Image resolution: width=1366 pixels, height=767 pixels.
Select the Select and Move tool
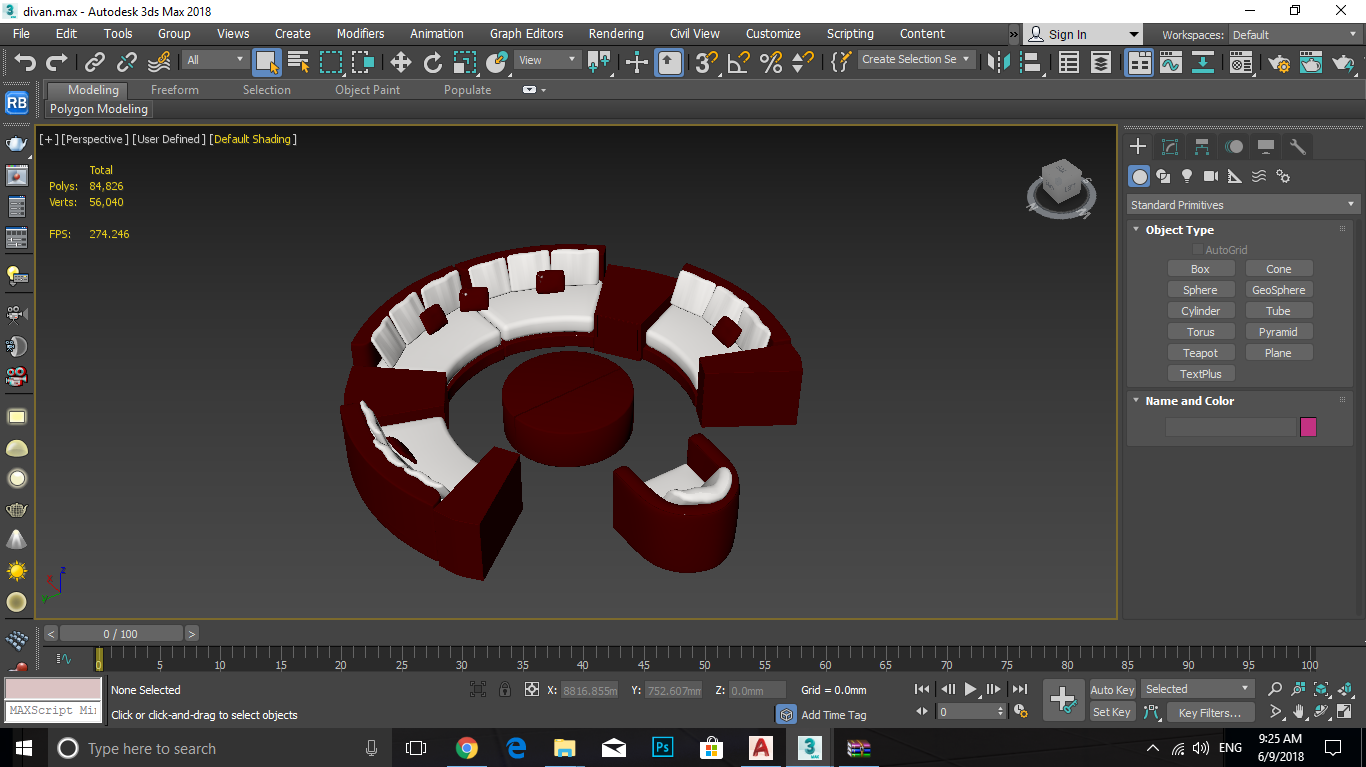click(x=401, y=63)
